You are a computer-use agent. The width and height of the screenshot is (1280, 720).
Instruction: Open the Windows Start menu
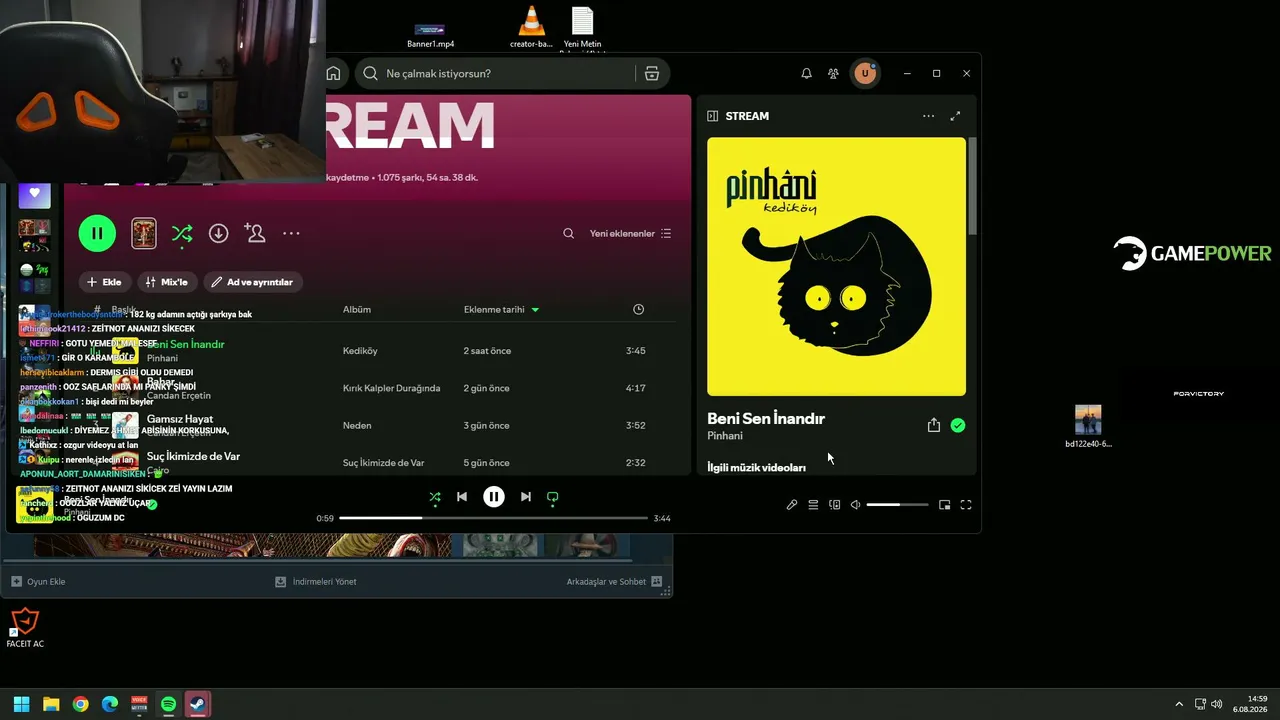(21, 704)
